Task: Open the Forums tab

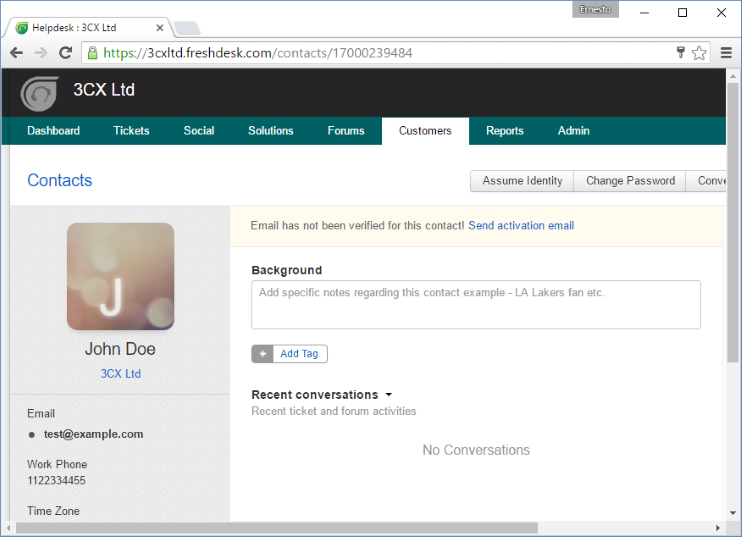Action: 346,131
